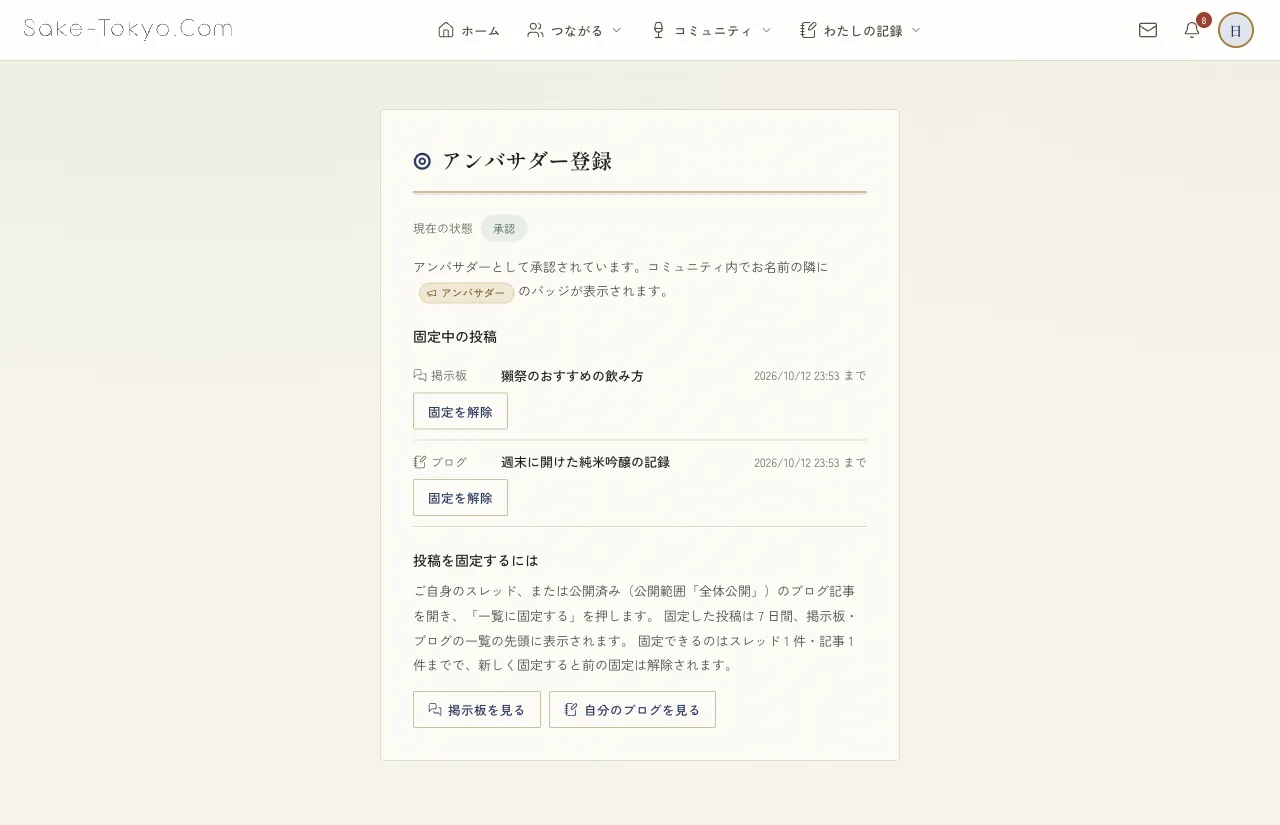Image resolution: width=1280 pixels, height=825 pixels.
Task: Open notifications bell with 8 badge
Action: (x=1192, y=30)
